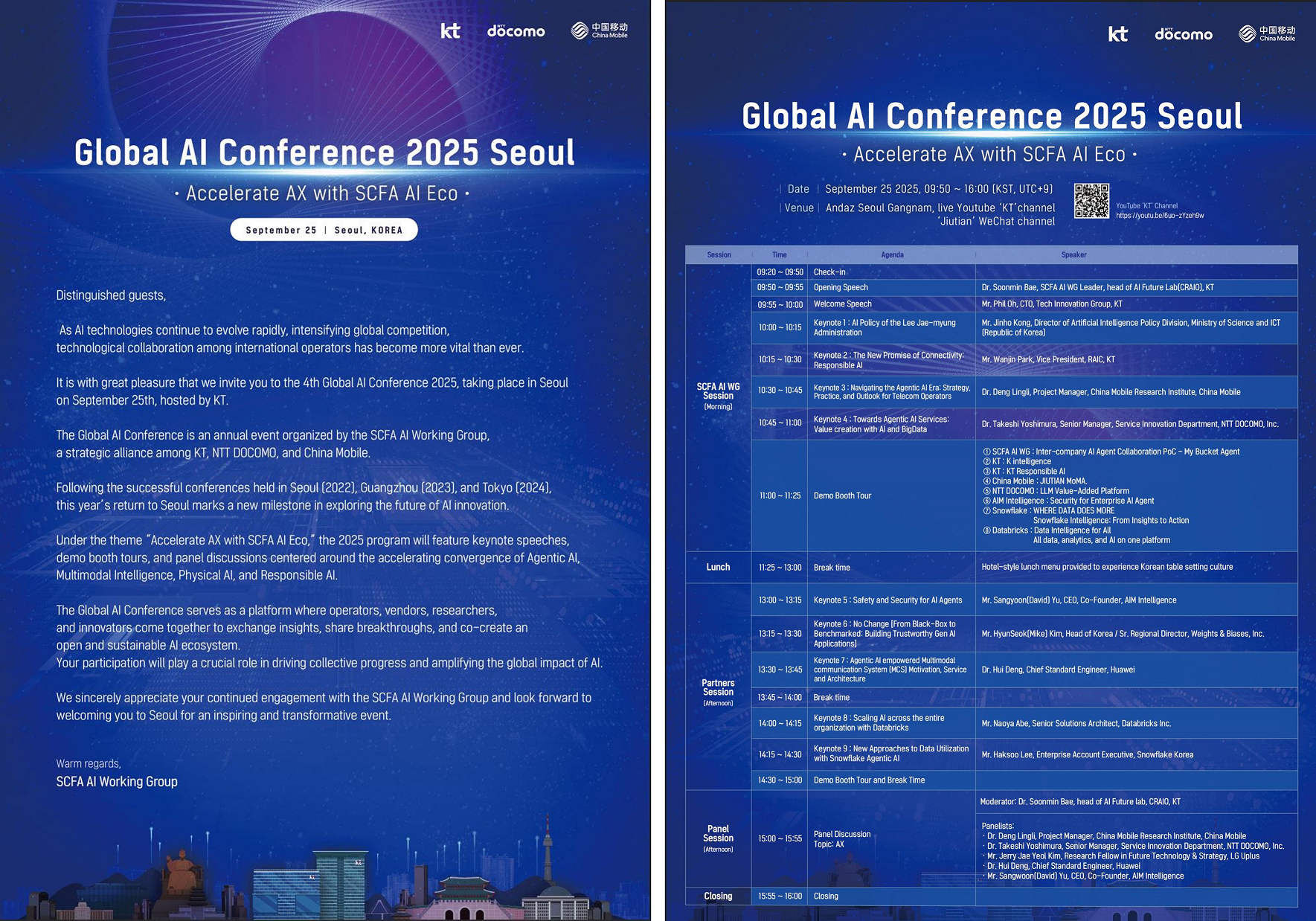Click the docomo logo on the agenda page
Viewport: 1316px width, 921px height.
1184,33
